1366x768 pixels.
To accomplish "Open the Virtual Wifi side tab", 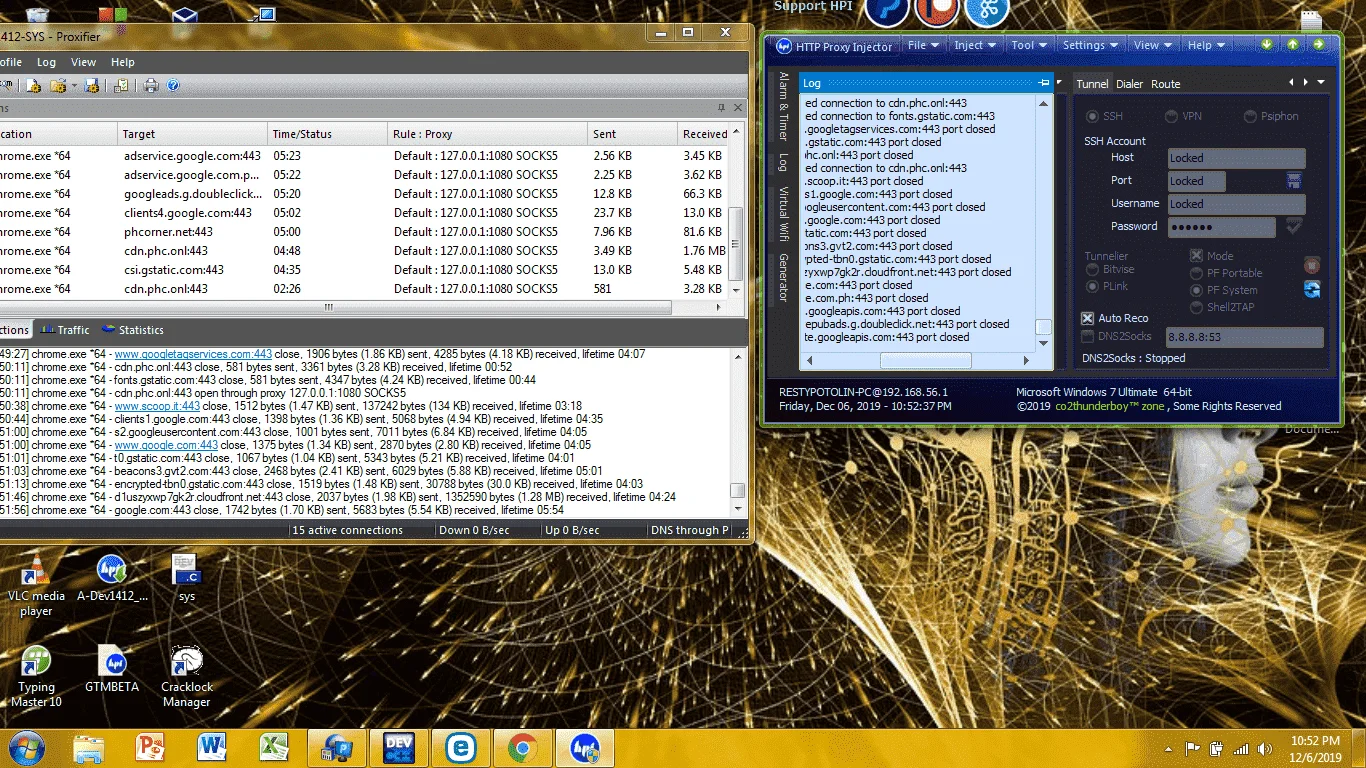I will click(783, 215).
